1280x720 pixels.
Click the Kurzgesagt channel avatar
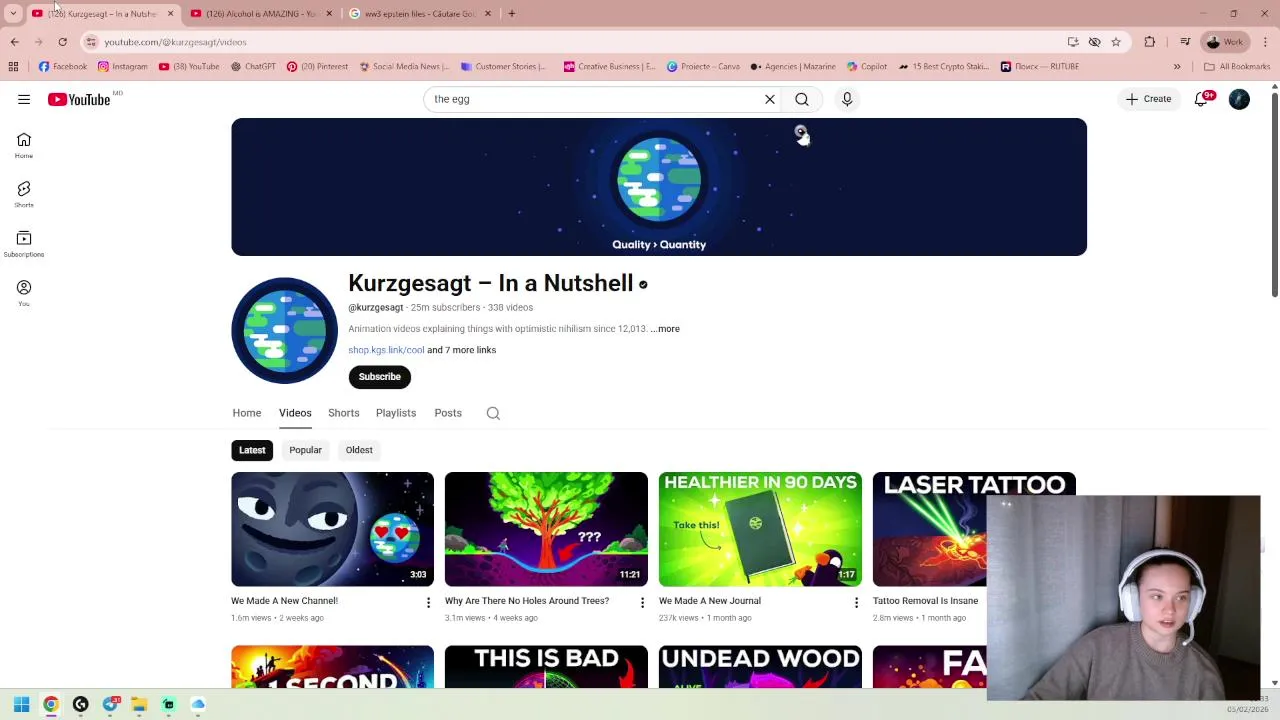click(x=285, y=330)
